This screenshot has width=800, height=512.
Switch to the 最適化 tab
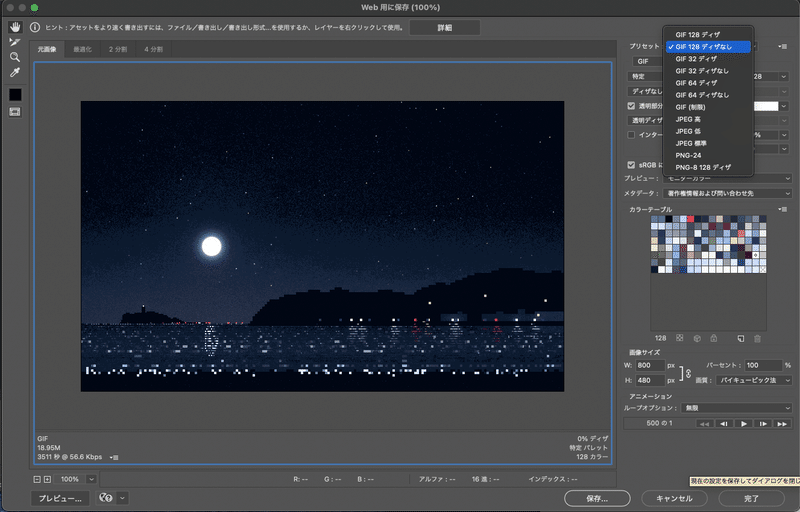[82, 49]
